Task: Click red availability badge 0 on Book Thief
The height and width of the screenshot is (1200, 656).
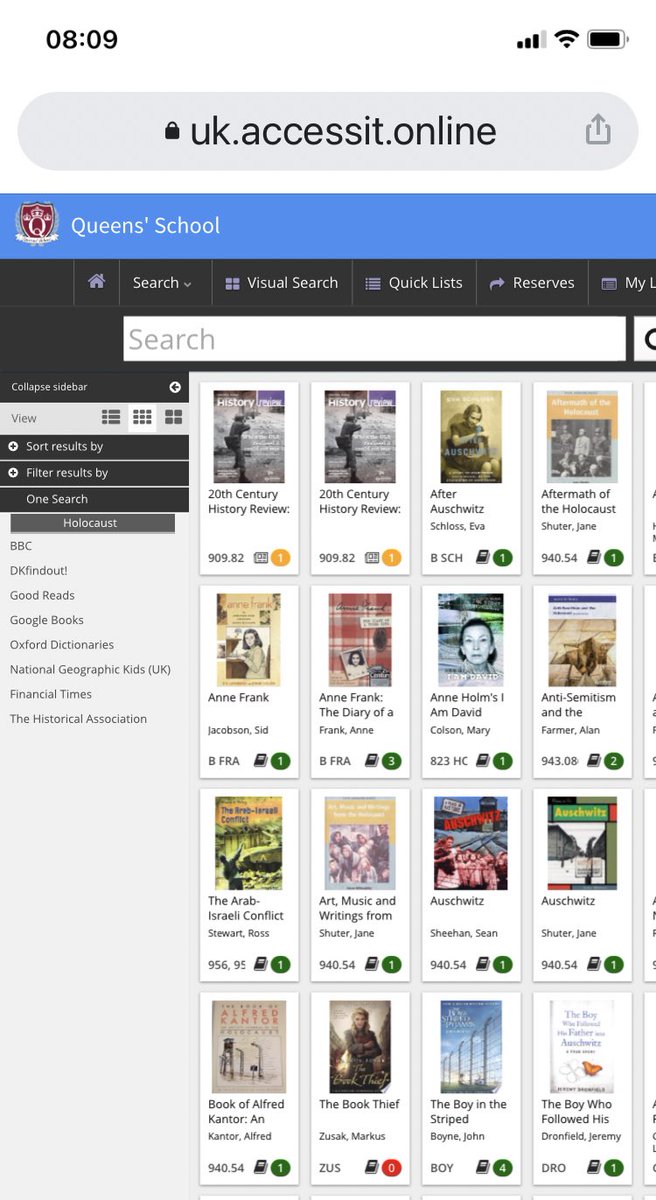Action: [x=392, y=1168]
